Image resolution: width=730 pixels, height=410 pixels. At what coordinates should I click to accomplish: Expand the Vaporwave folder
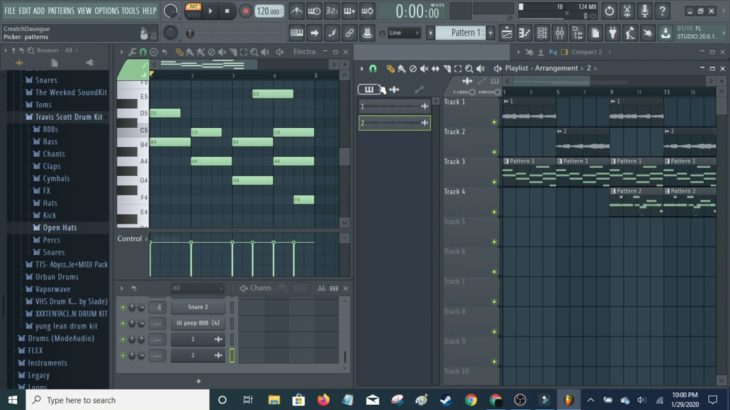tap(47, 289)
